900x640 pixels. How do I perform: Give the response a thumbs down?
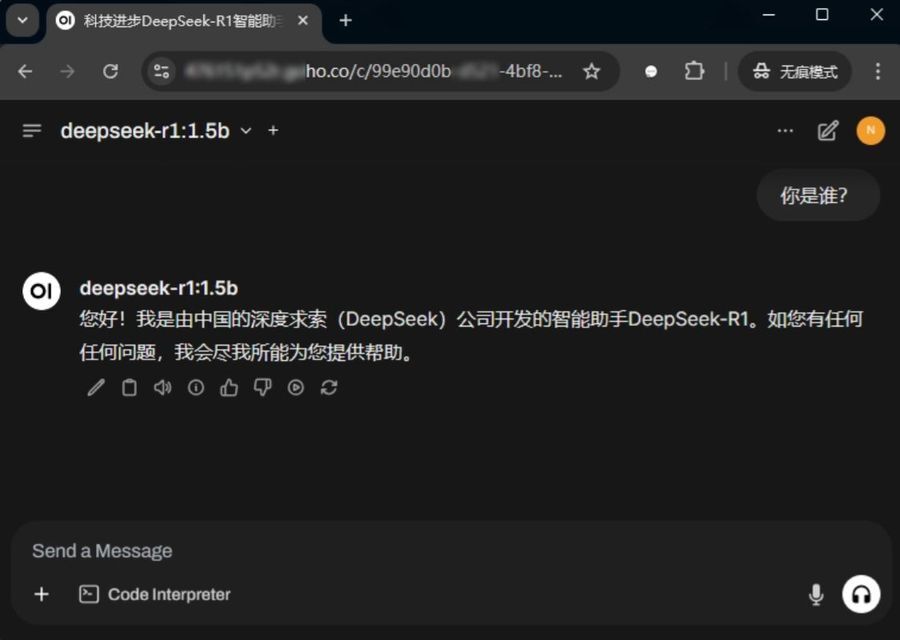262,388
